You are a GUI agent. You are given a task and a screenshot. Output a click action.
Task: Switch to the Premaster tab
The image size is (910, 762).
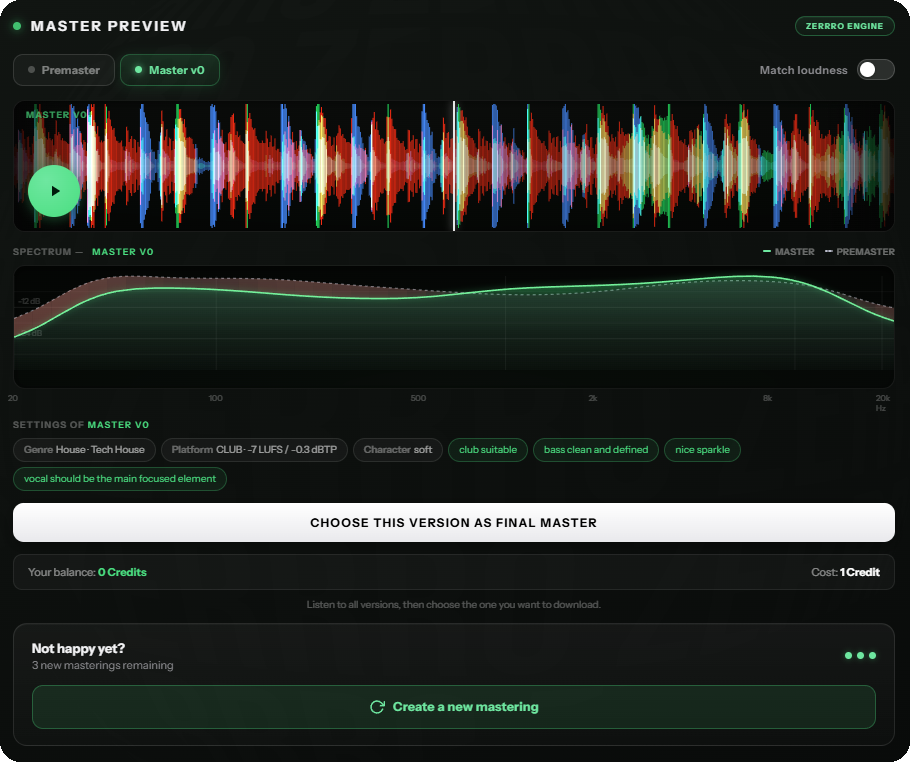(x=64, y=70)
